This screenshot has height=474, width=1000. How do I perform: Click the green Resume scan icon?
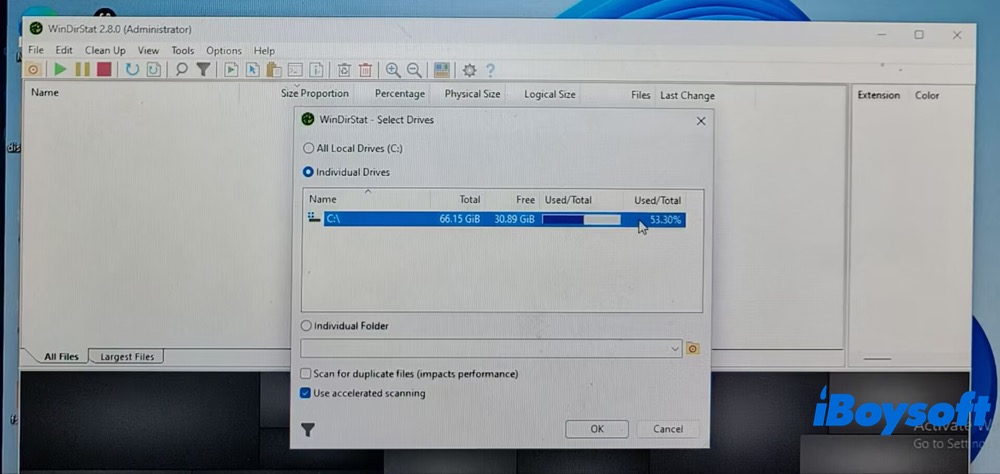(61, 70)
